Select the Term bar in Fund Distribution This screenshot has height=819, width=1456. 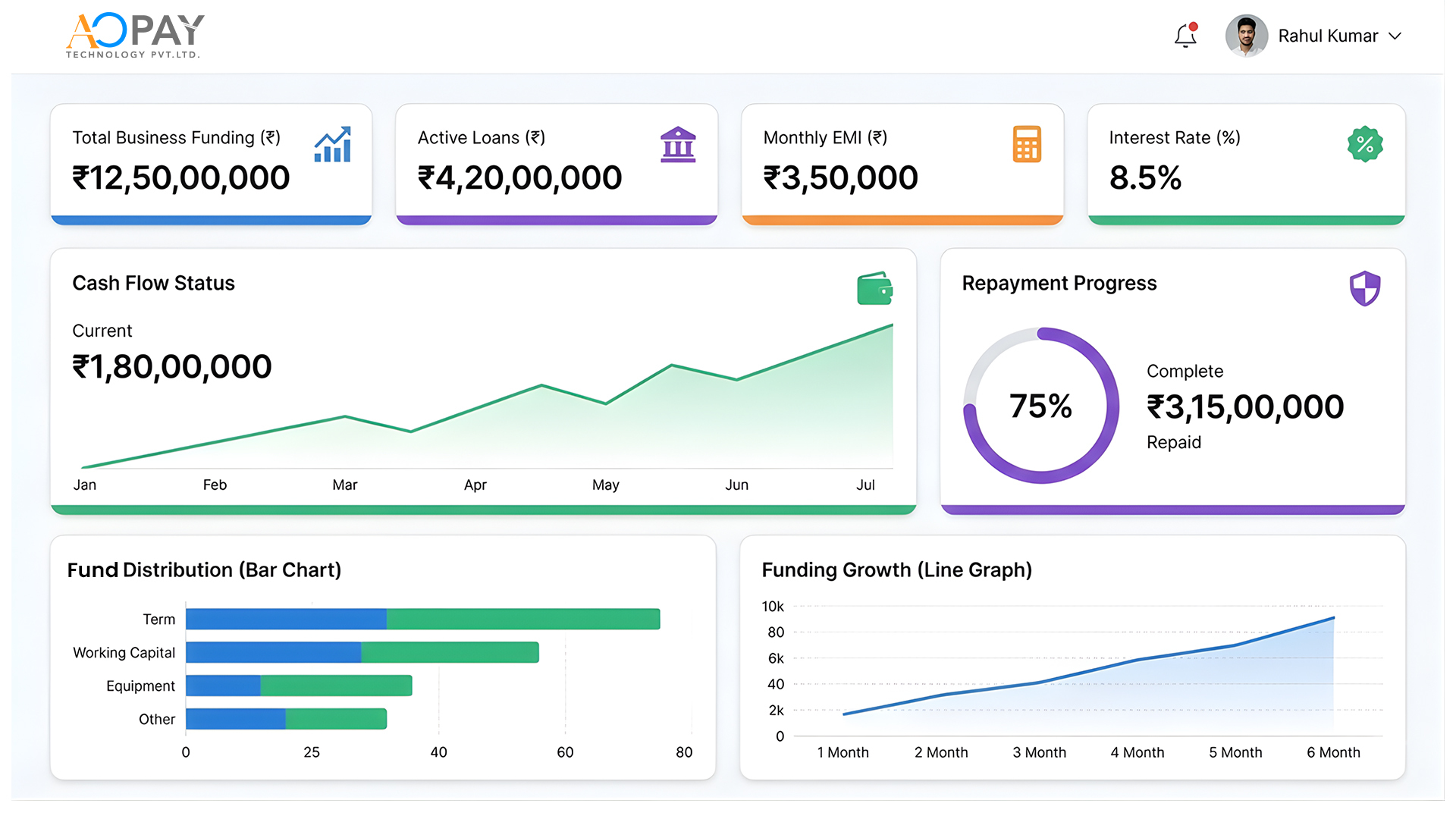422,619
